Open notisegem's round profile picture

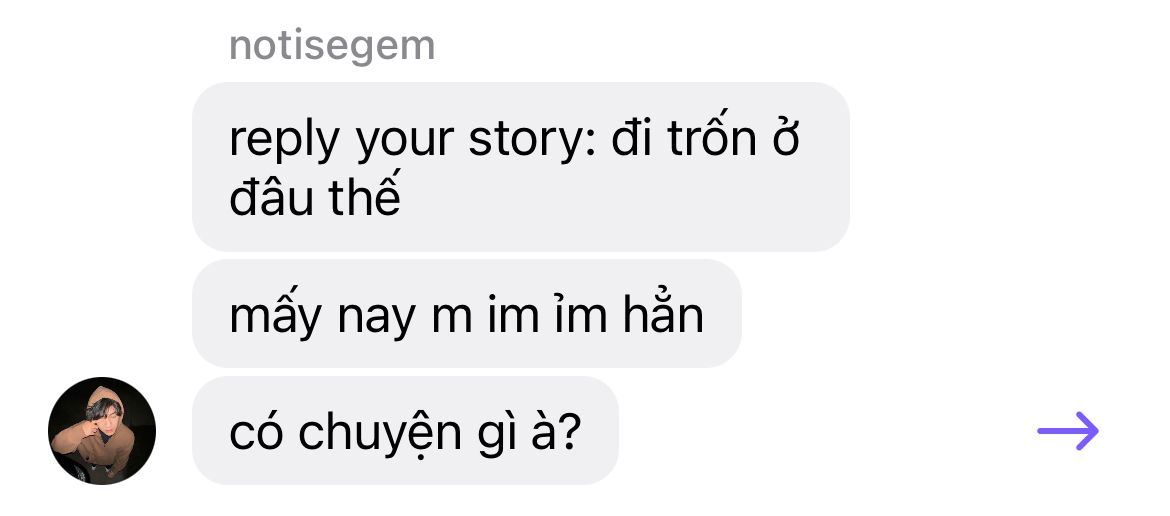101,431
